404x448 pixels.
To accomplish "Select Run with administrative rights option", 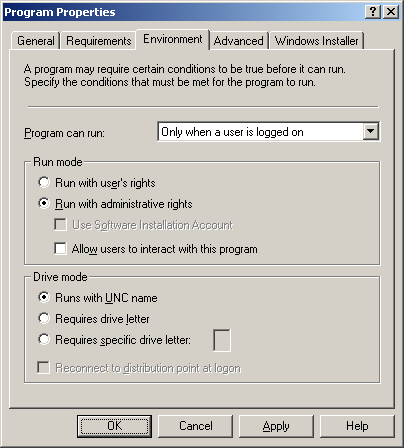I will 115,204.
